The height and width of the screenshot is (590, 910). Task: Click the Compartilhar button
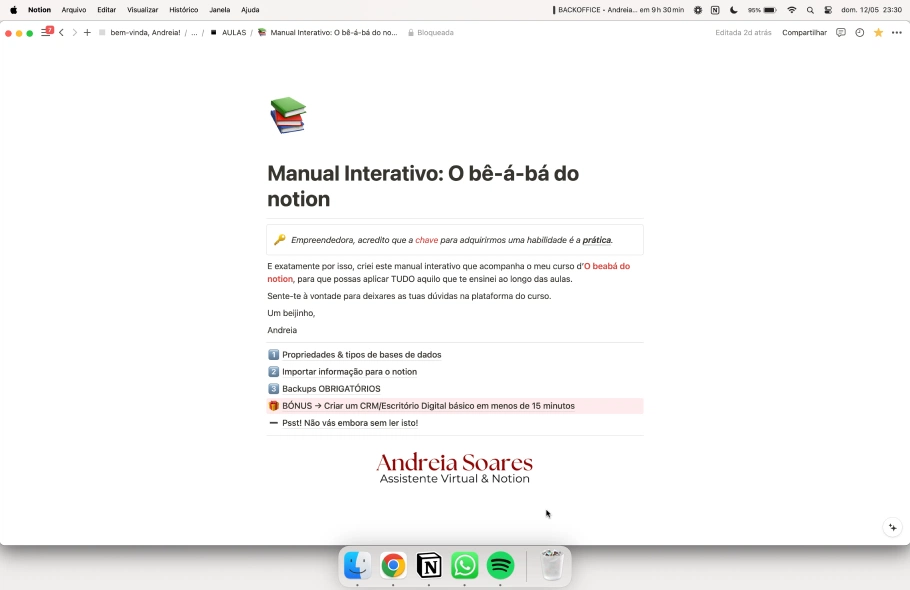804,33
